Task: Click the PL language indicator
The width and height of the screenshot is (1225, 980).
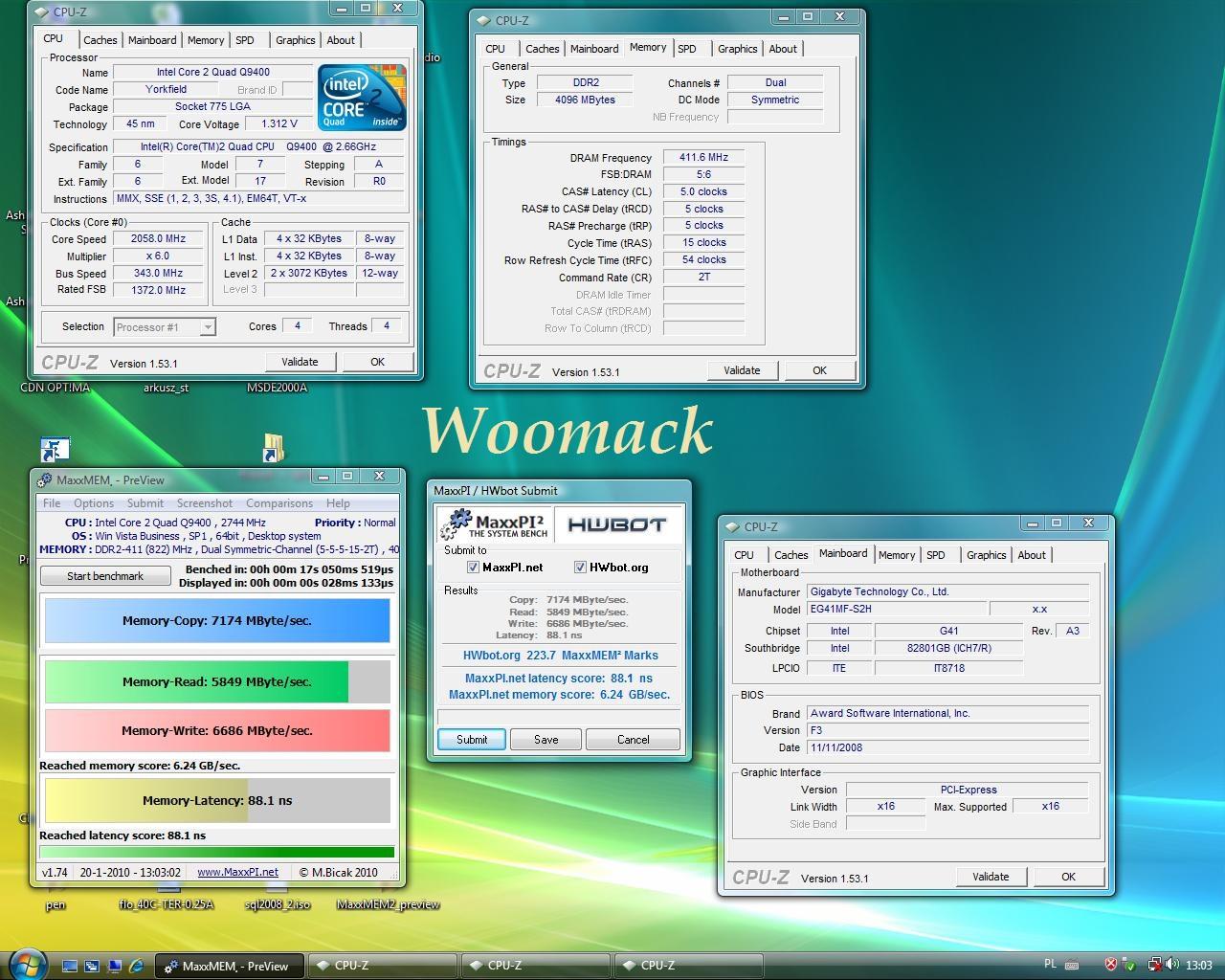Action: coord(1050,965)
